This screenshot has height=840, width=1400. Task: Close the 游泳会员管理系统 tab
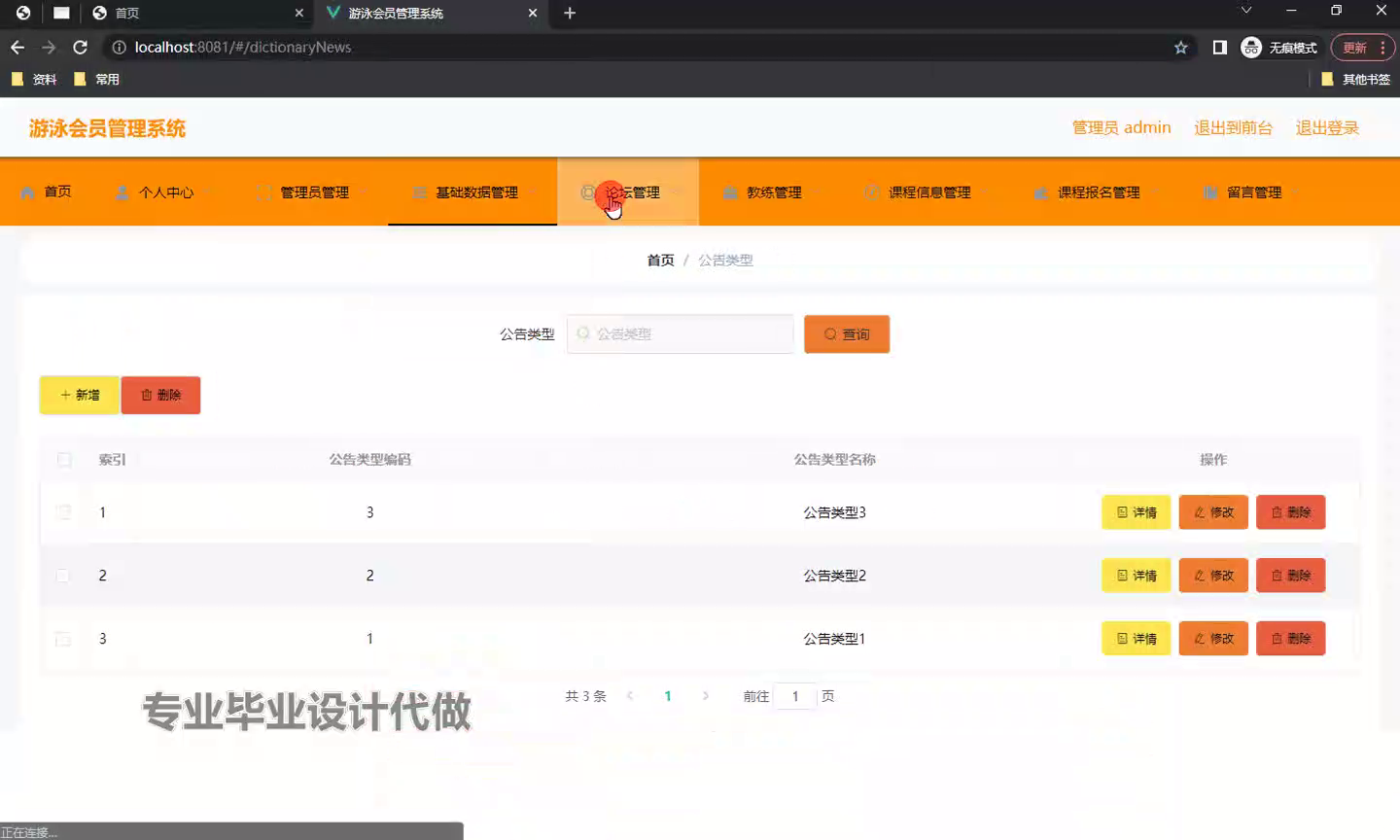[x=533, y=13]
